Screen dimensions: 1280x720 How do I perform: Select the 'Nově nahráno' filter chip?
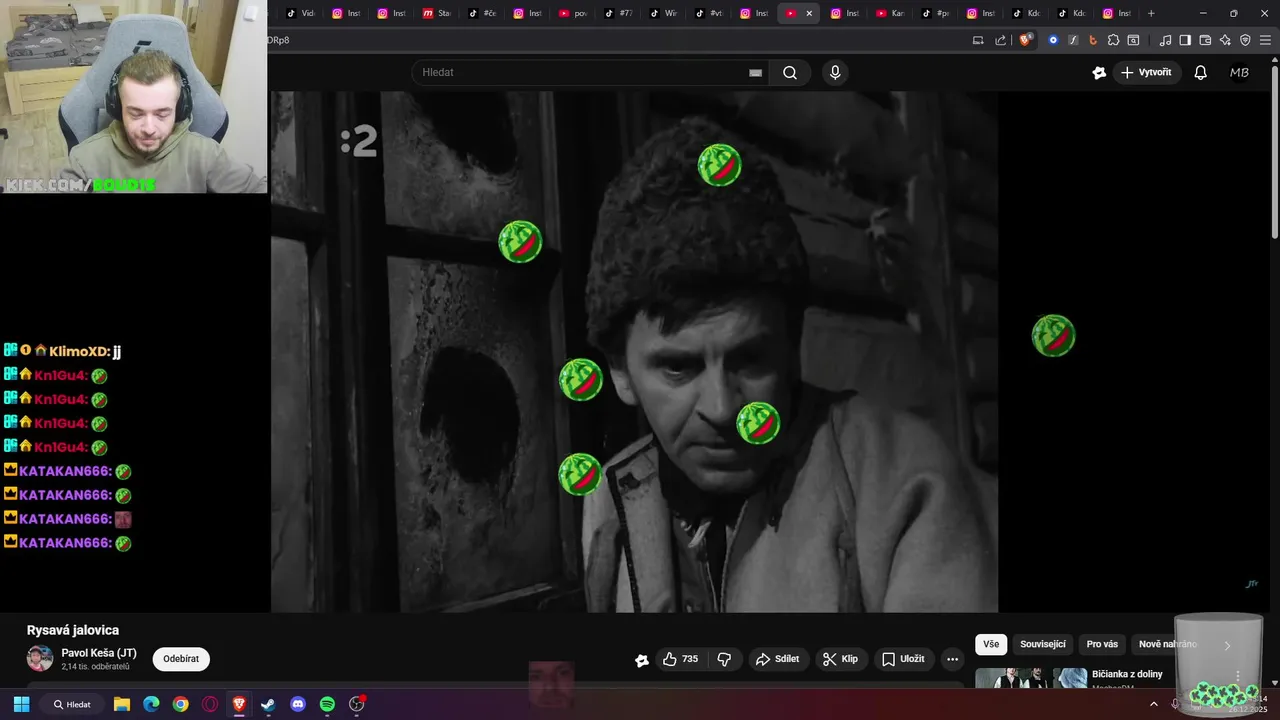pyautogui.click(x=1166, y=644)
